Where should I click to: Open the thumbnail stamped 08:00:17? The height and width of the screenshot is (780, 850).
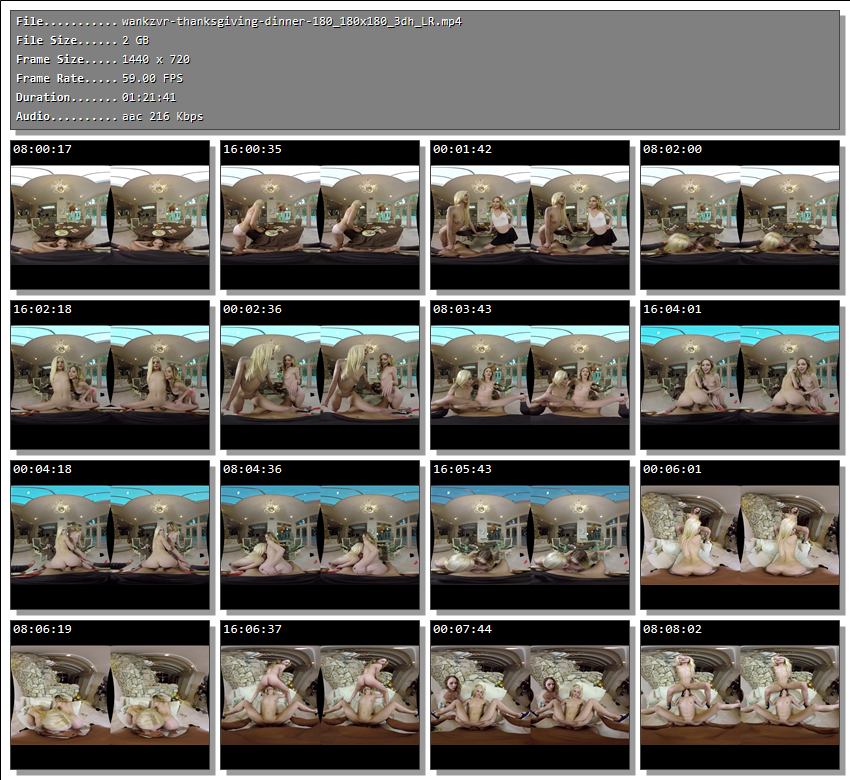[x=110, y=215]
